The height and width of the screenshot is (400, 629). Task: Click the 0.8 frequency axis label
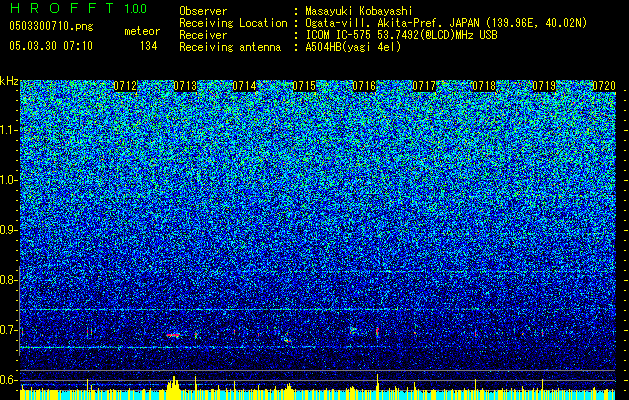click(8, 280)
